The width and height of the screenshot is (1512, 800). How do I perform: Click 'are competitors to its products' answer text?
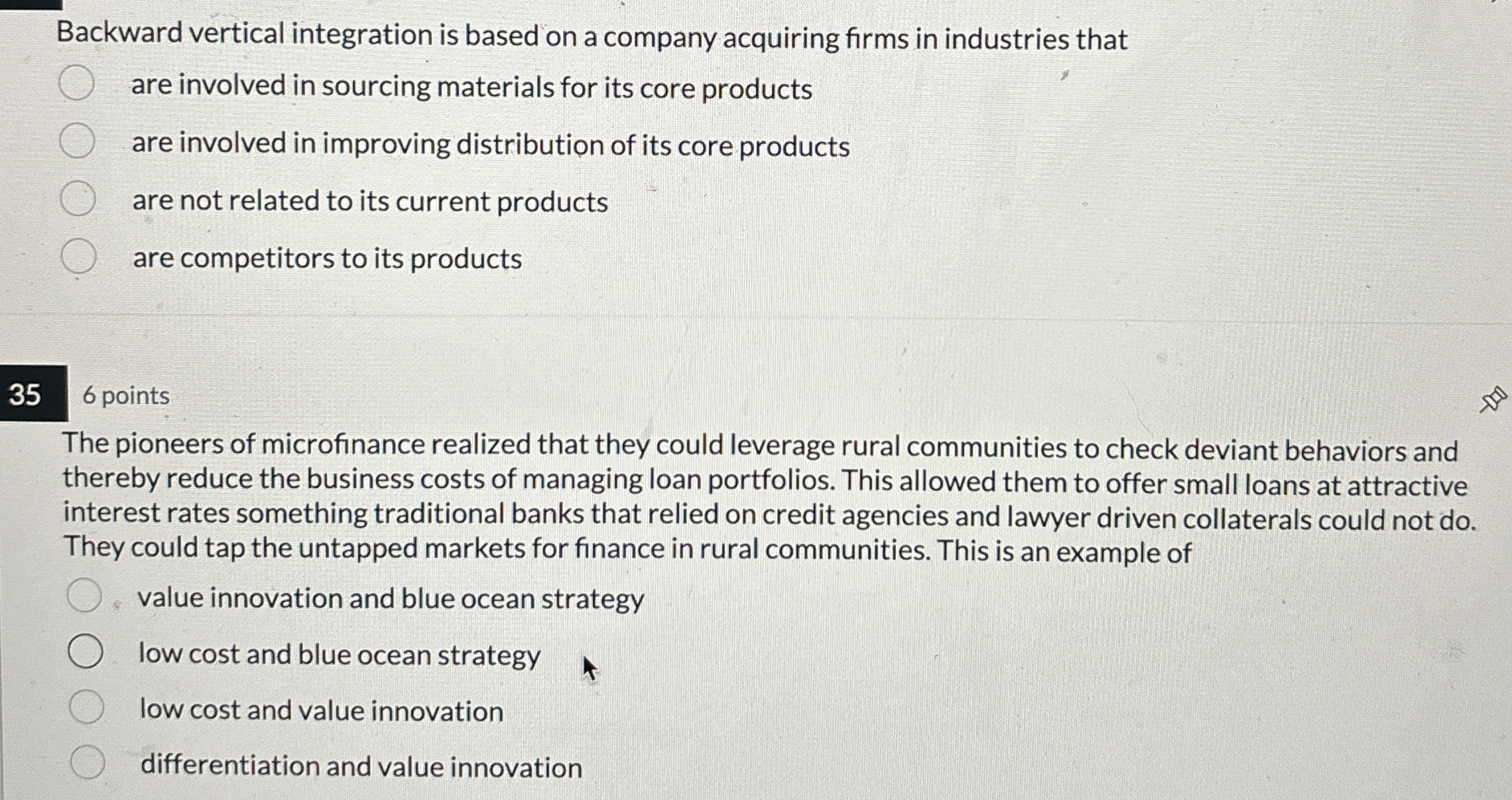pyautogui.click(x=328, y=259)
